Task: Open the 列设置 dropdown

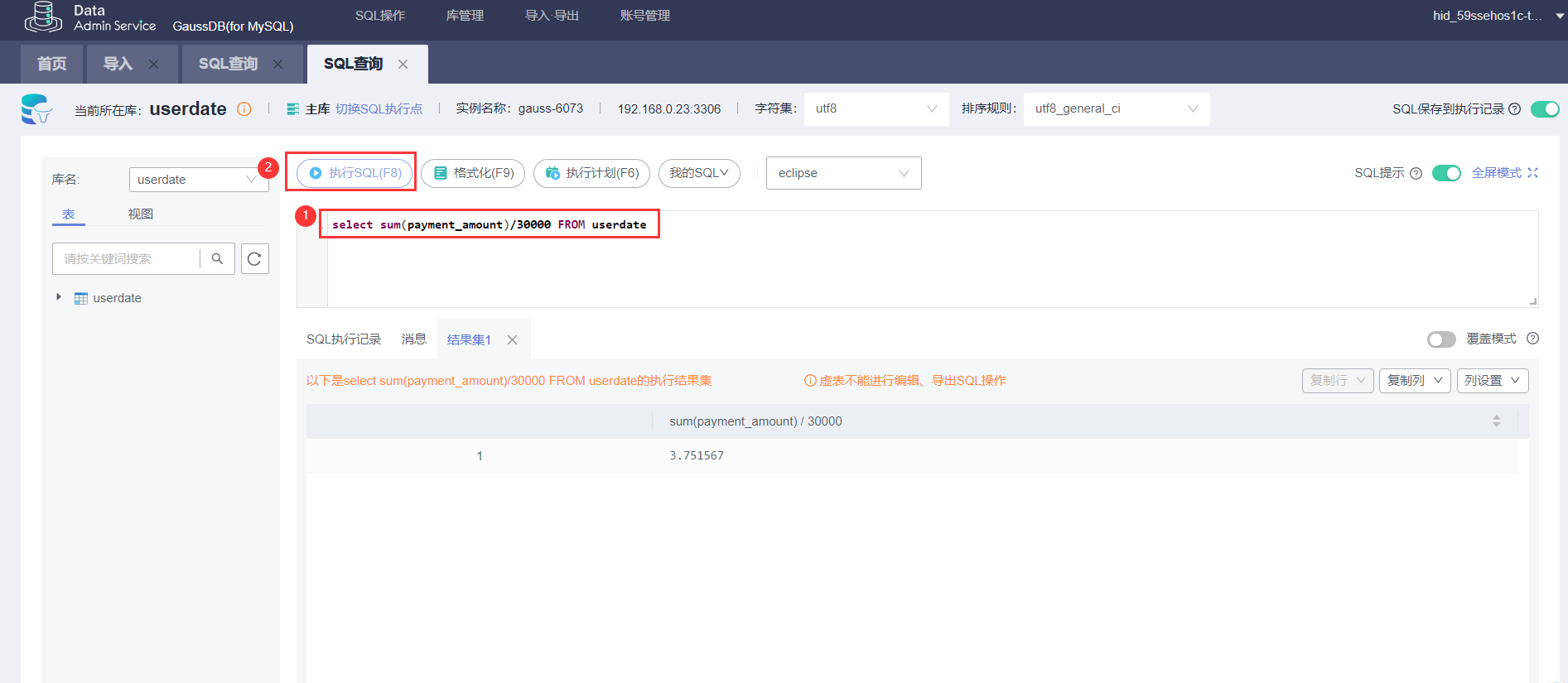Action: pyautogui.click(x=1493, y=381)
